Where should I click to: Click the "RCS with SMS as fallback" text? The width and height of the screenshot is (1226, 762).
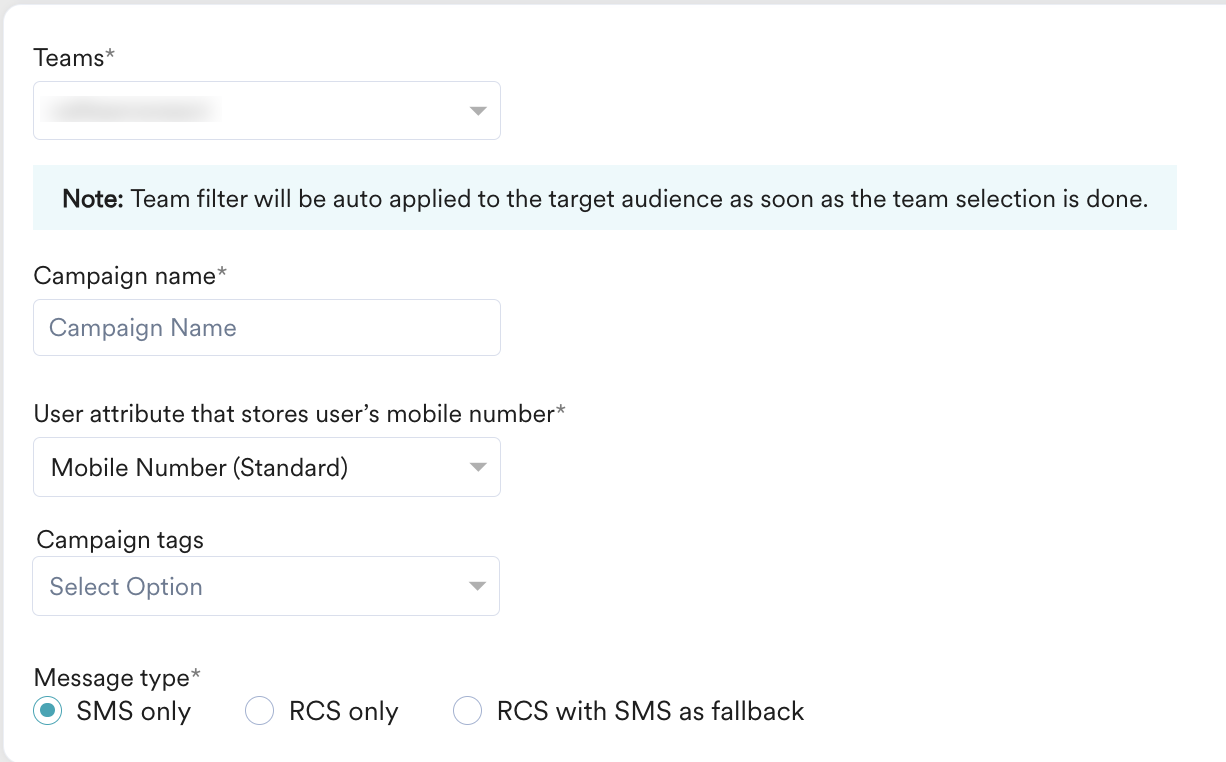650,712
